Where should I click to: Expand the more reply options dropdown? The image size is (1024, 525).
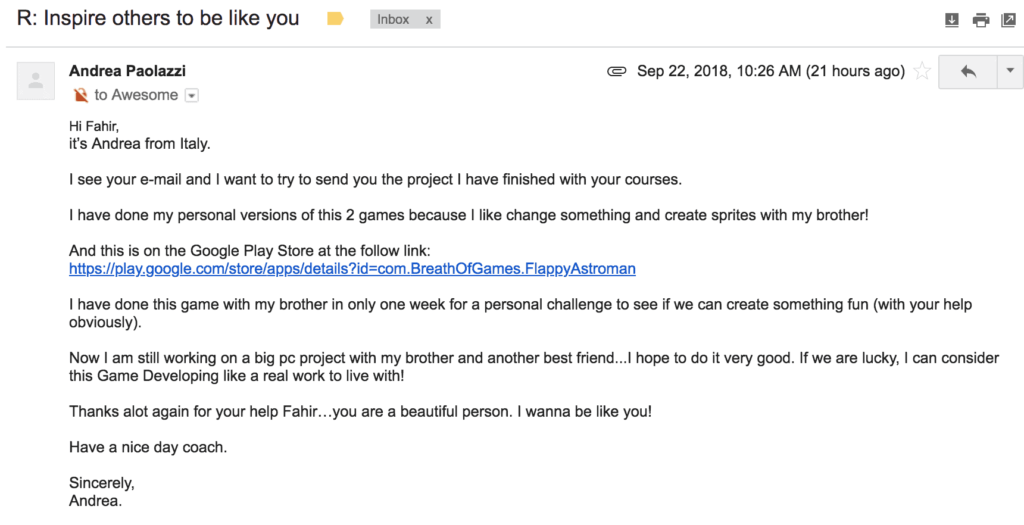point(1010,72)
